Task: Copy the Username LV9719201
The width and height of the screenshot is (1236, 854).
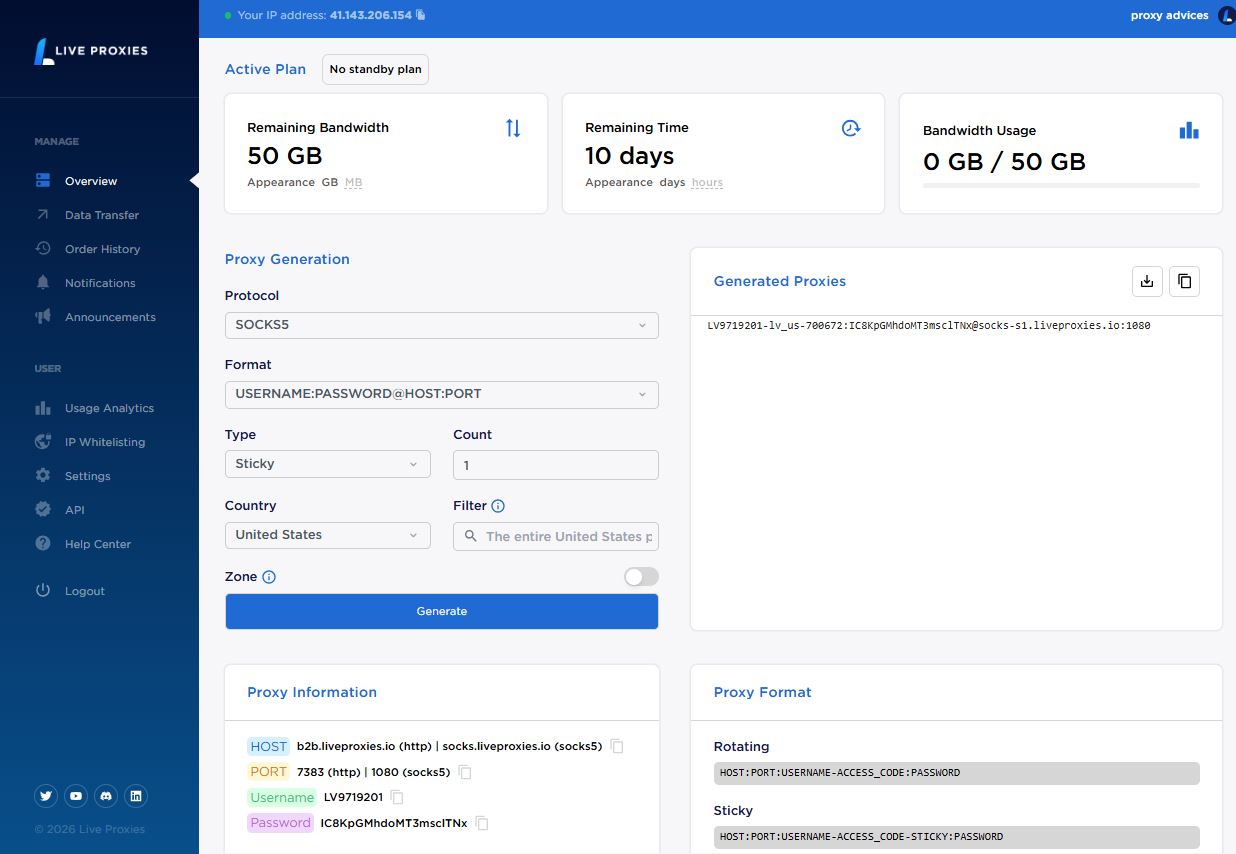Action: point(397,797)
